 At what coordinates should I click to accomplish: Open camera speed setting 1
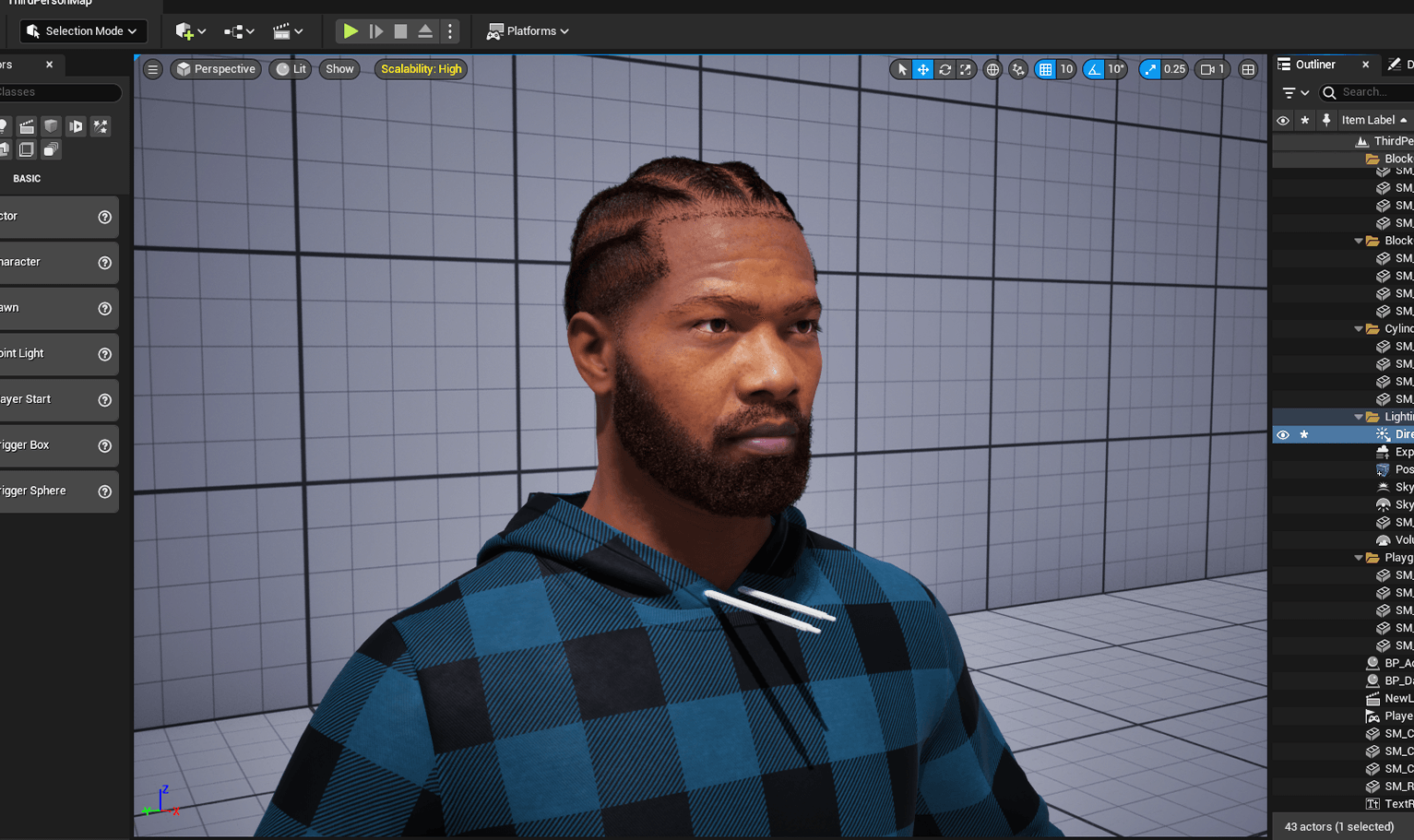(1213, 69)
